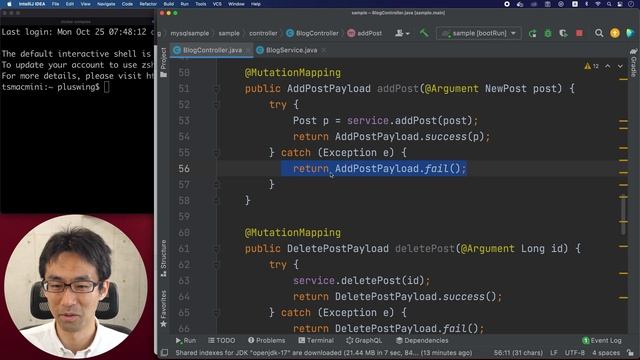Go to next highlighted error arrow

click(620, 66)
